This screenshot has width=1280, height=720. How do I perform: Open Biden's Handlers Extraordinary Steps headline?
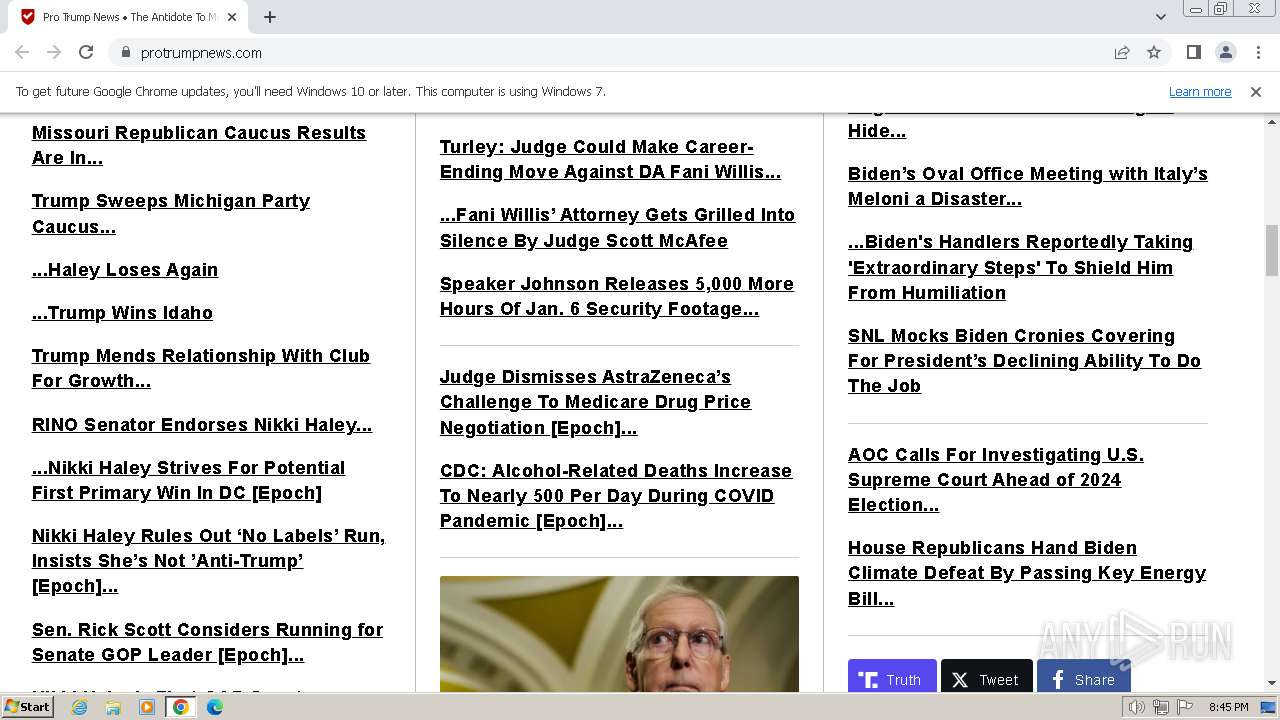tap(1020, 267)
